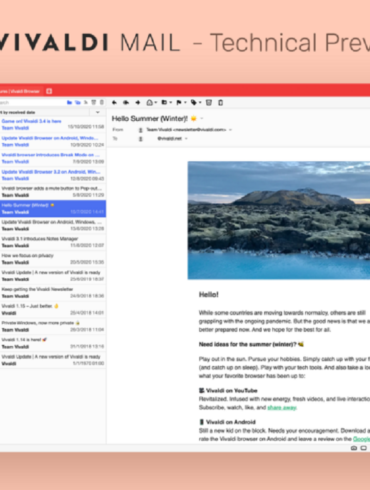Click the sender contact icon beside From
The image size is (370, 490).
point(140,130)
